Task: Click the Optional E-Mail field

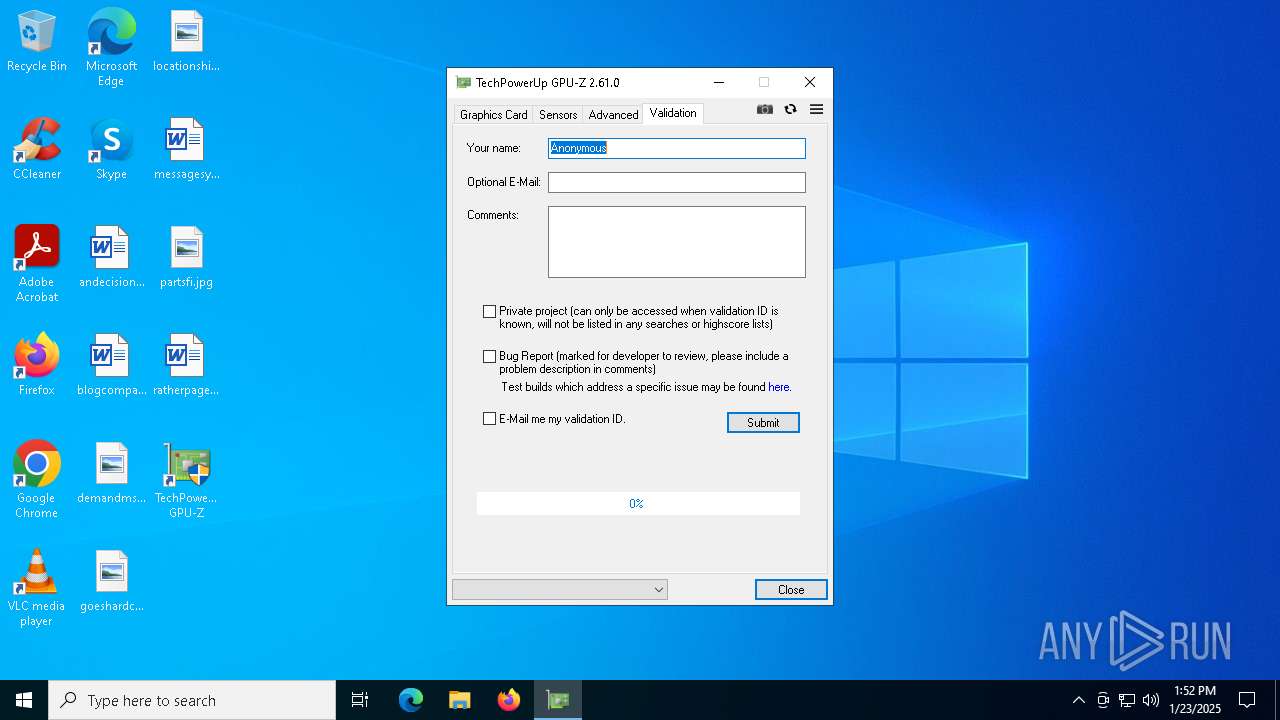Action: pyautogui.click(x=676, y=182)
